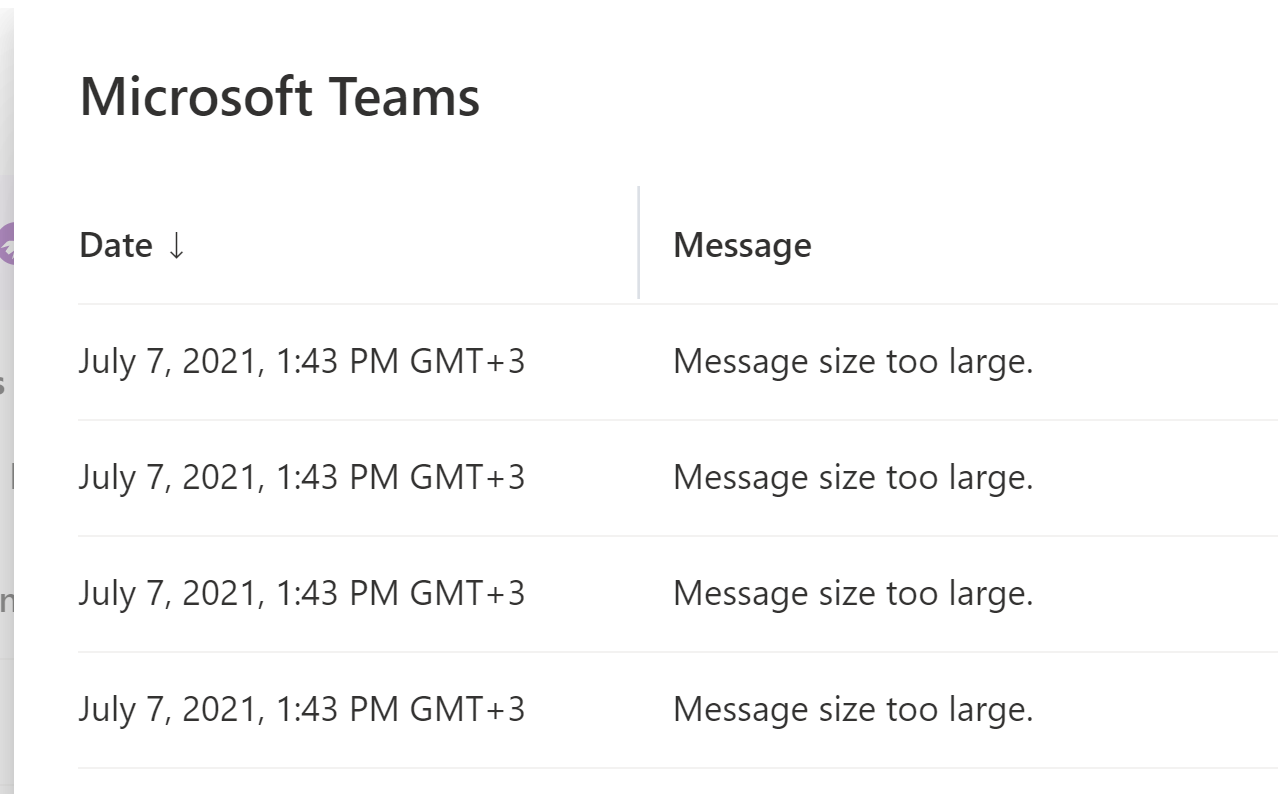1278x794 pixels.
Task: Click the descending sort arrow beside Date
Action: [x=176, y=245]
